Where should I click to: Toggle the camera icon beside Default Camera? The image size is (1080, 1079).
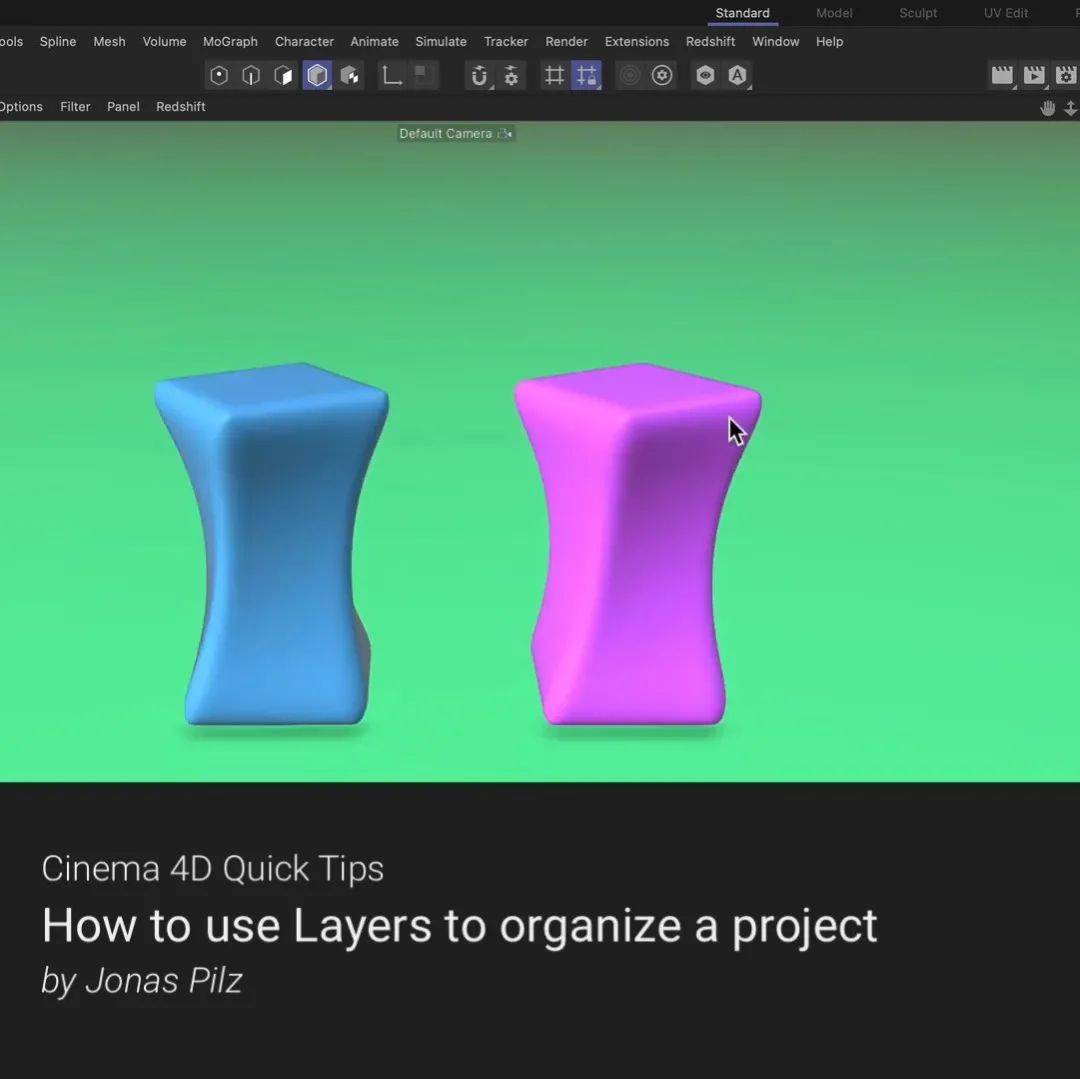505,133
